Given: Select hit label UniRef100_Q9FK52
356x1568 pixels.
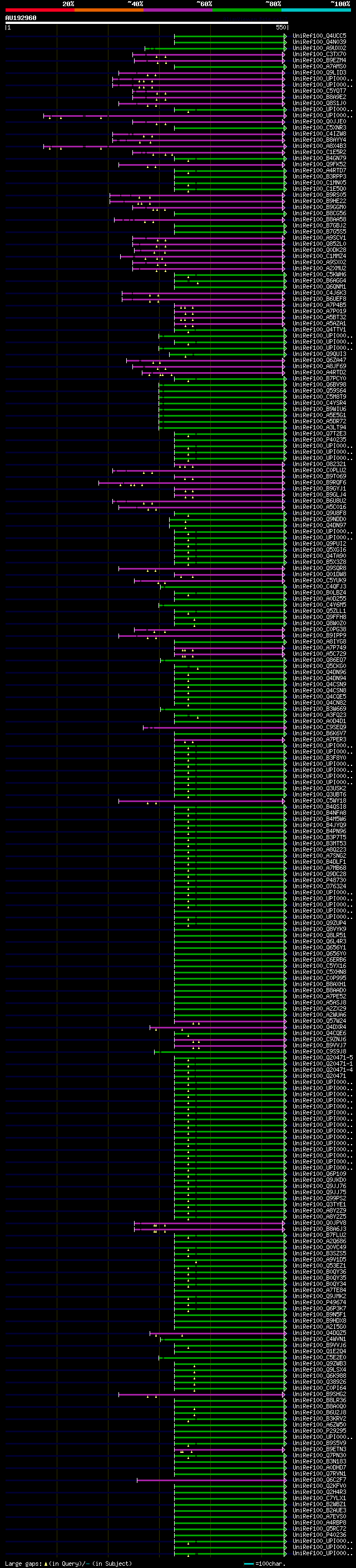Looking at the screenshot, I should (x=319, y=164).
